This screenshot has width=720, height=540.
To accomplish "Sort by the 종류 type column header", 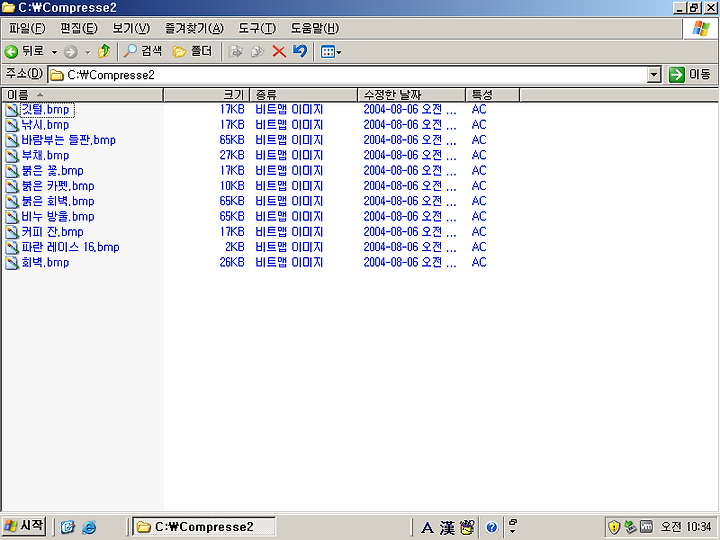I will pyautogui.click(x=304, y=95).
